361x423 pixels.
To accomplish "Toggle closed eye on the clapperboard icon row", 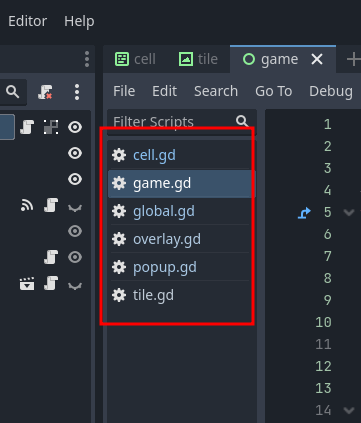I will click(x=75, y=286).
